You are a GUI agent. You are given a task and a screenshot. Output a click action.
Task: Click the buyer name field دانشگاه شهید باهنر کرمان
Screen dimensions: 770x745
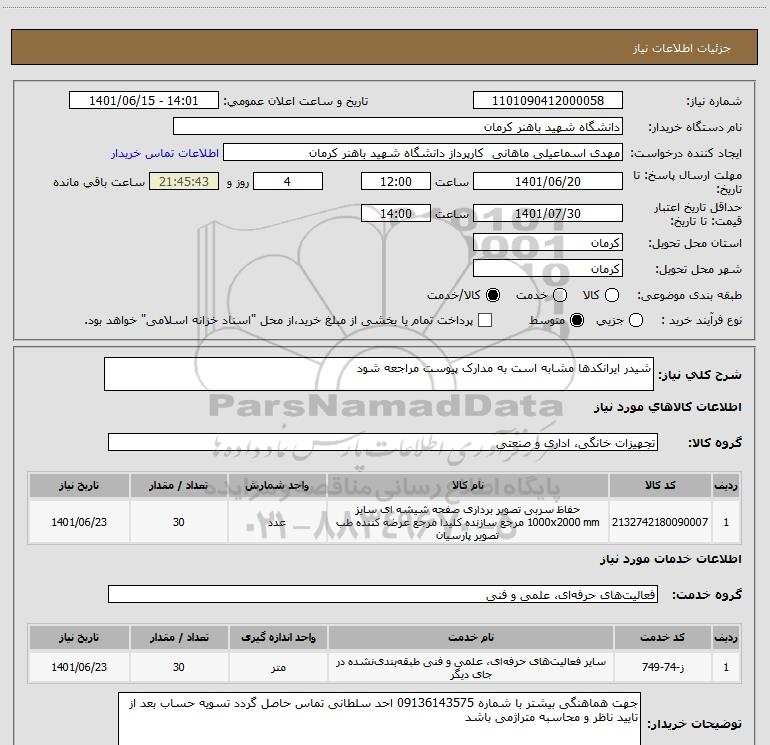click(x=398, y=126)
